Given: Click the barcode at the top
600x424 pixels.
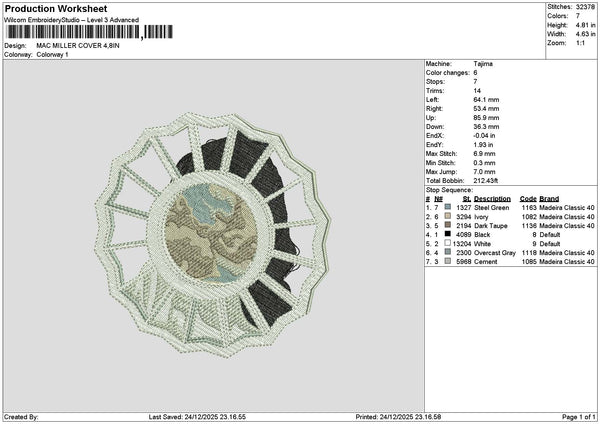Looking at the screenshot, I should click(x=90, y=32).
